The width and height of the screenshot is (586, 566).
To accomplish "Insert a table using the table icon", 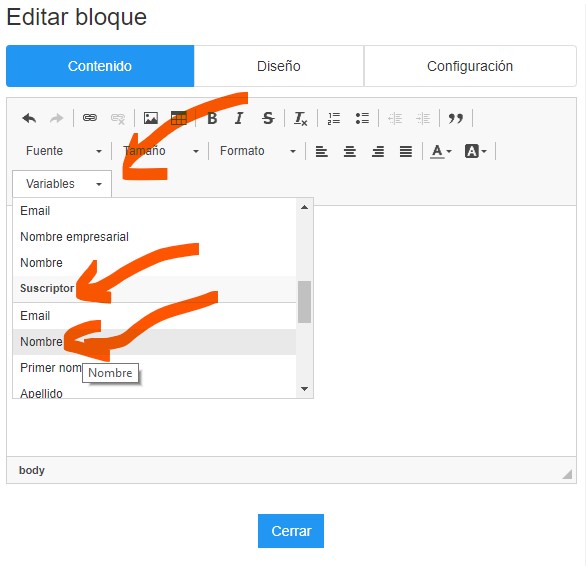I will tap(179, 118).
